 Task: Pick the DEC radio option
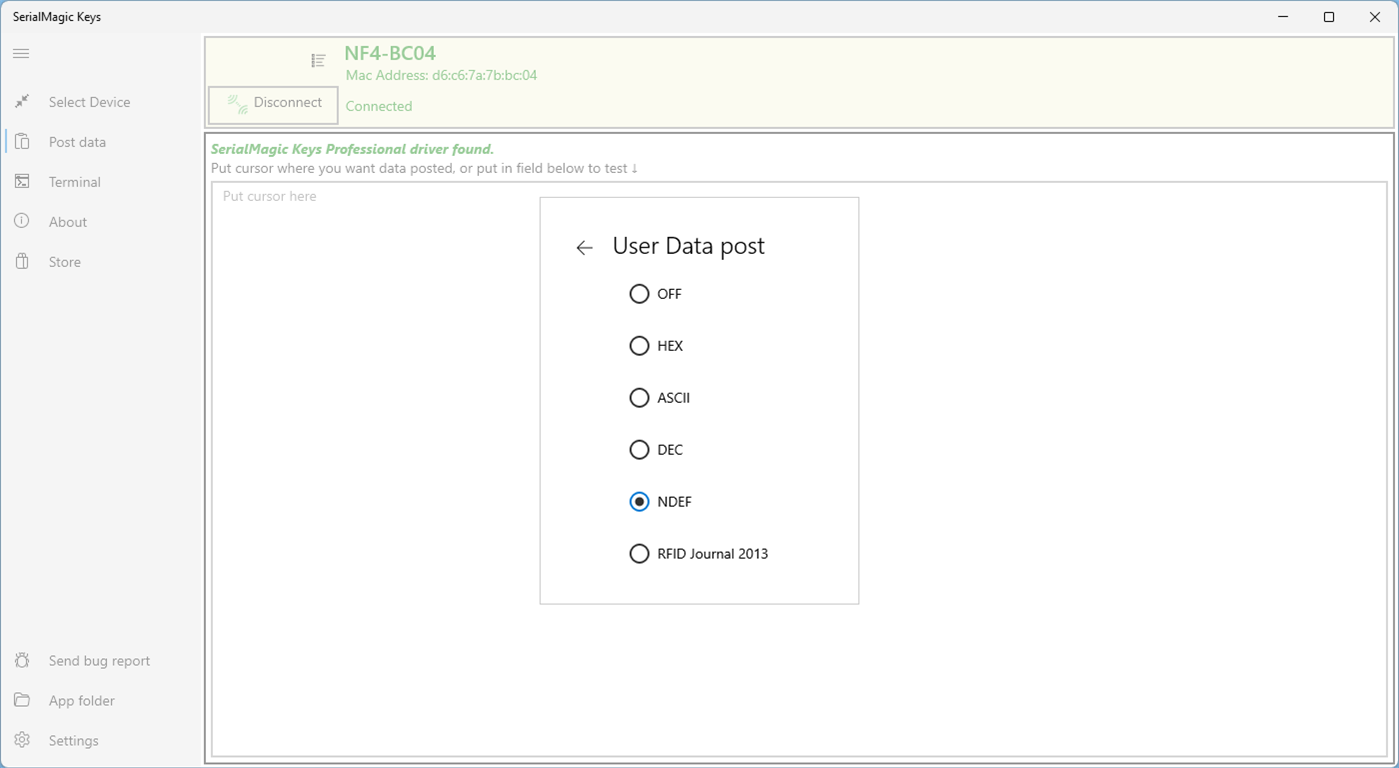[x=639, y=450]
